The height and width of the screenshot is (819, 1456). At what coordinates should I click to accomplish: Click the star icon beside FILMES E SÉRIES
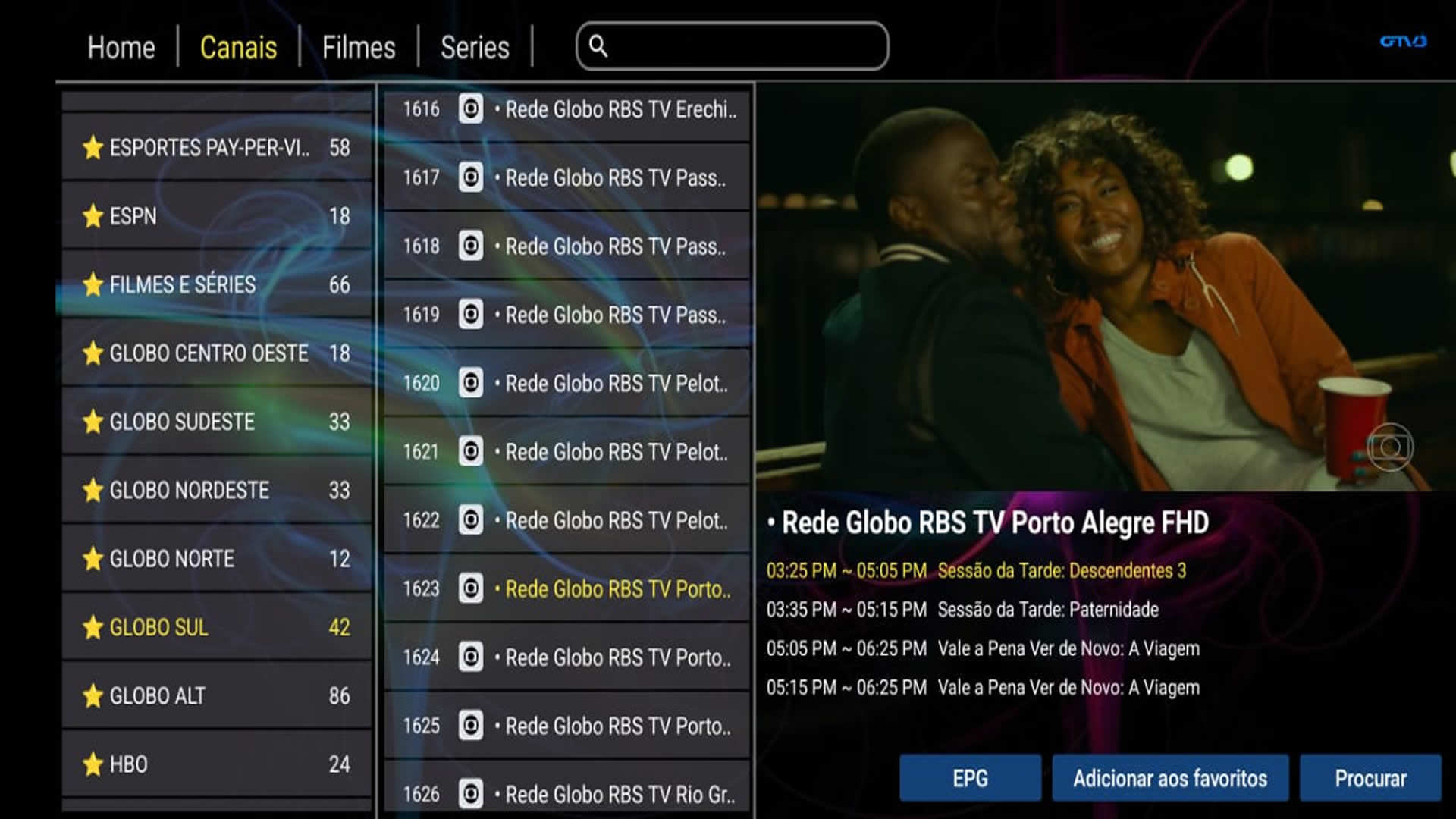coord(93,284)
